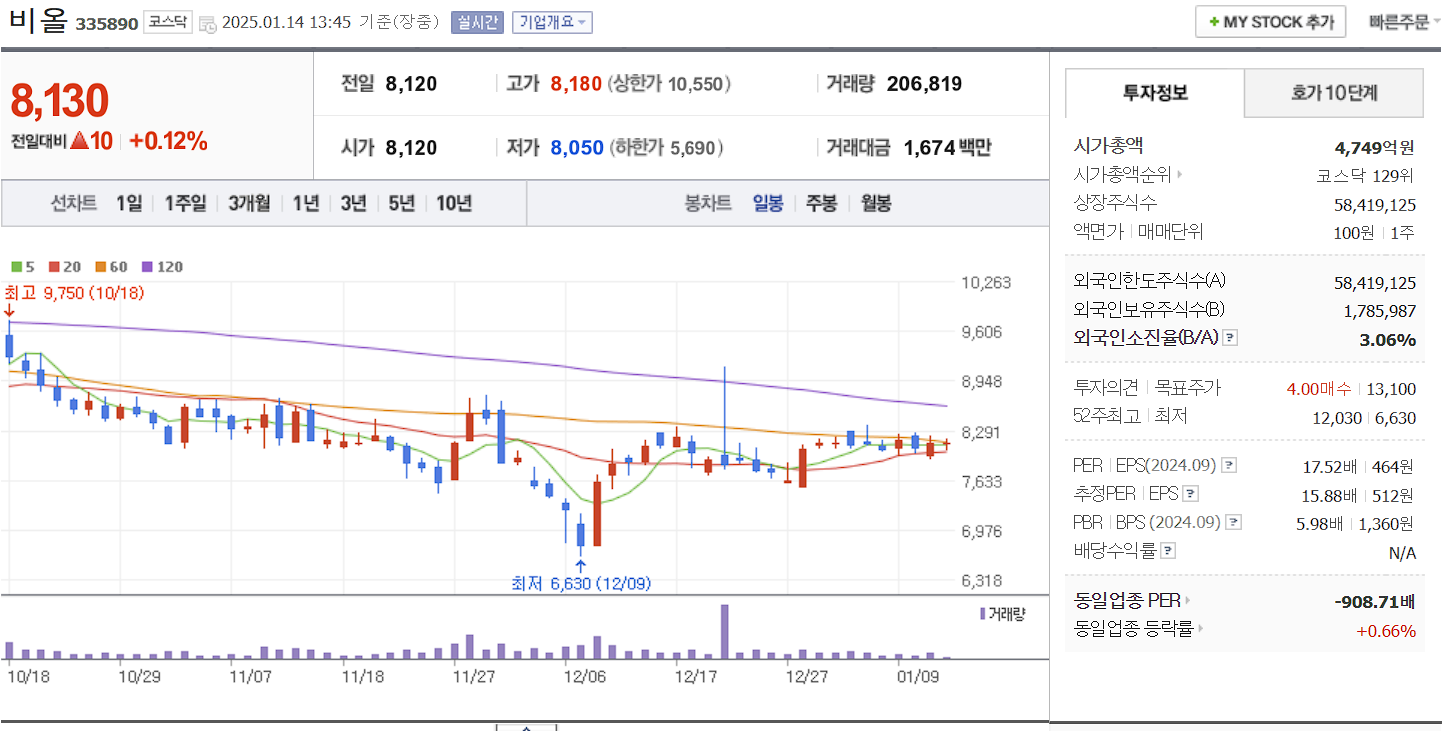Click the MY STOCK 추가 button
This screenshot has height=731, width=1444.
click(1270, 20)
